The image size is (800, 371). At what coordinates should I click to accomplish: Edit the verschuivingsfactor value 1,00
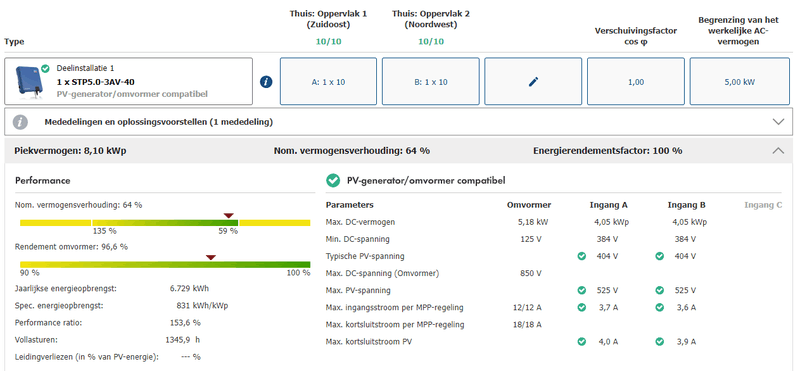click(x=636, y=81)
